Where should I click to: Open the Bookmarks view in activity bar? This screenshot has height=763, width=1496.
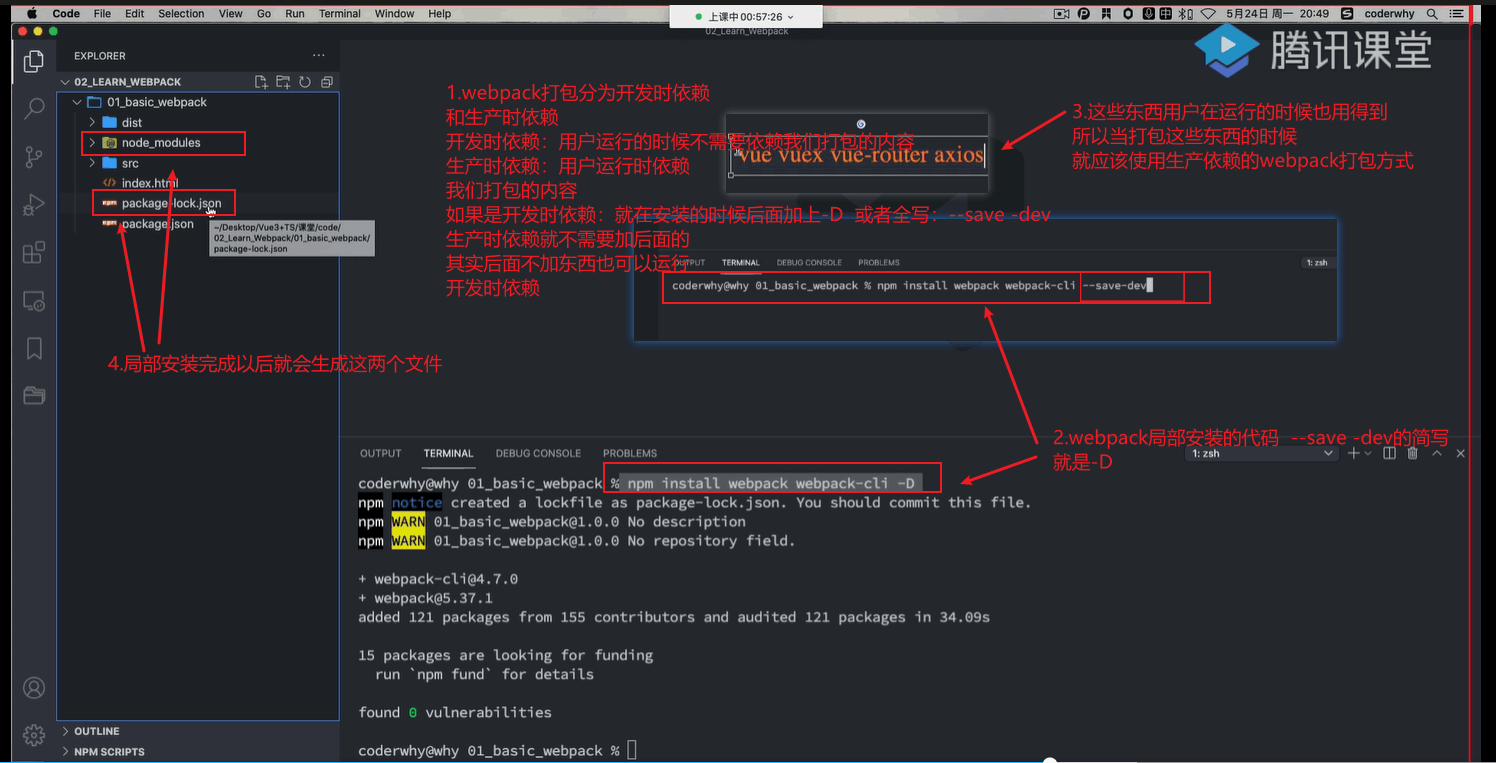(x=34, y=347)
